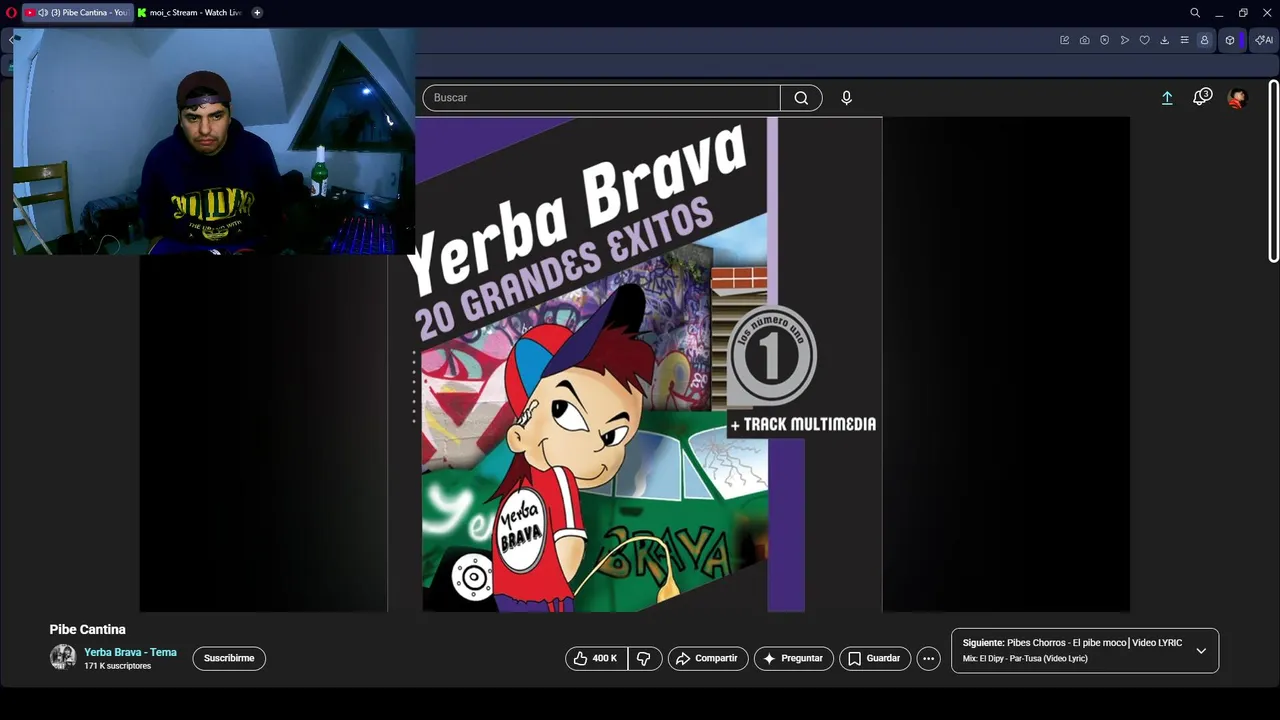This screenshot has height=720, width=1280.
Task: Open the Yerba Brava channel avatar
Action: point(63,657)
